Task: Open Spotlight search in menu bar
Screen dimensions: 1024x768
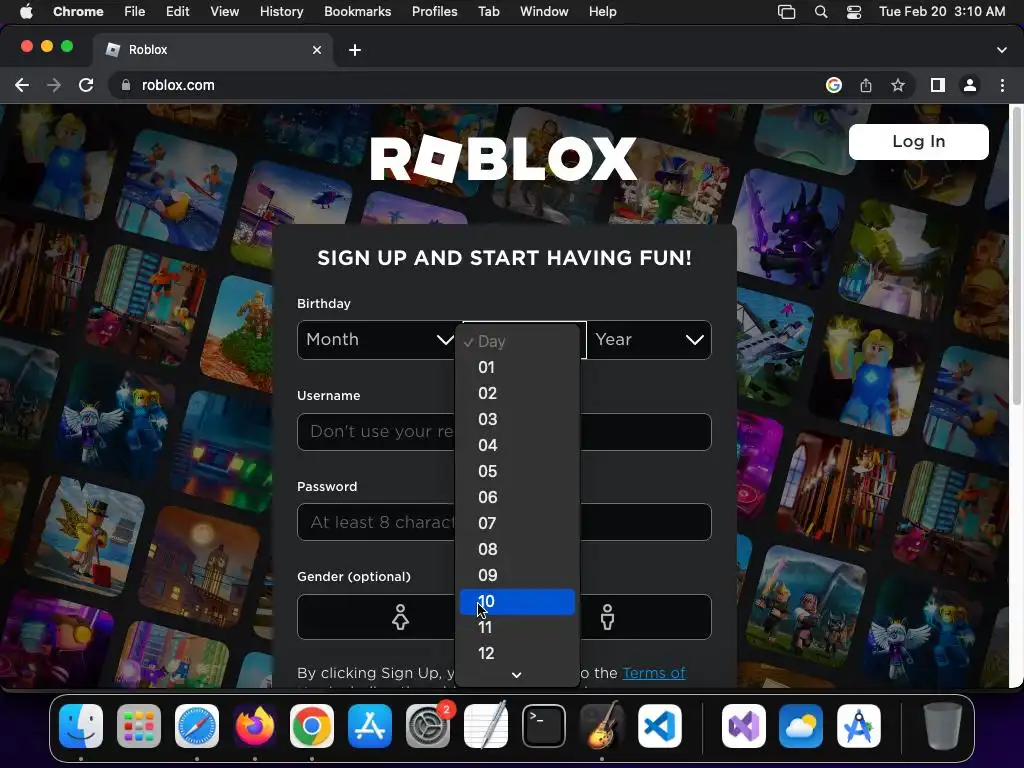Action: pyautogui.click(x=821, y=12)
